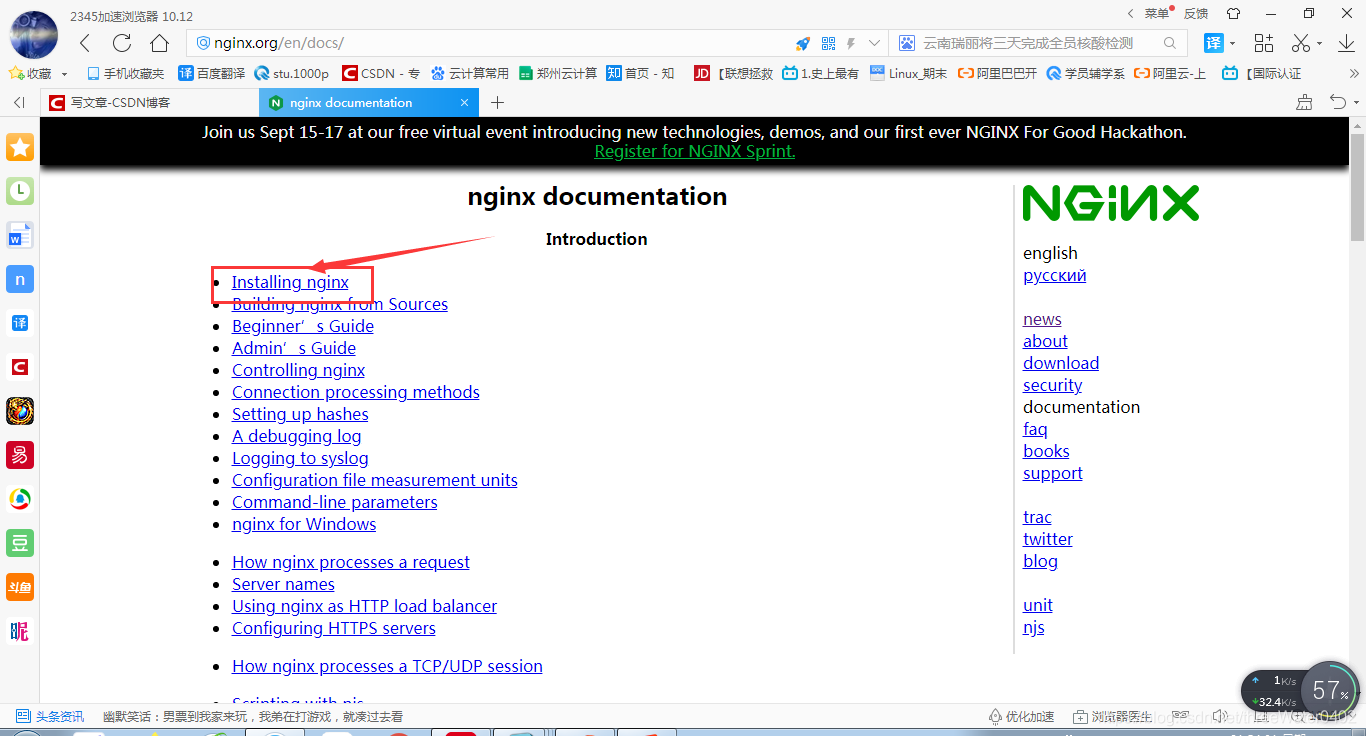Open the browser home page icon
This screenshot has height=736, width=1366.
pyautogui.click(x=160, y=43)
